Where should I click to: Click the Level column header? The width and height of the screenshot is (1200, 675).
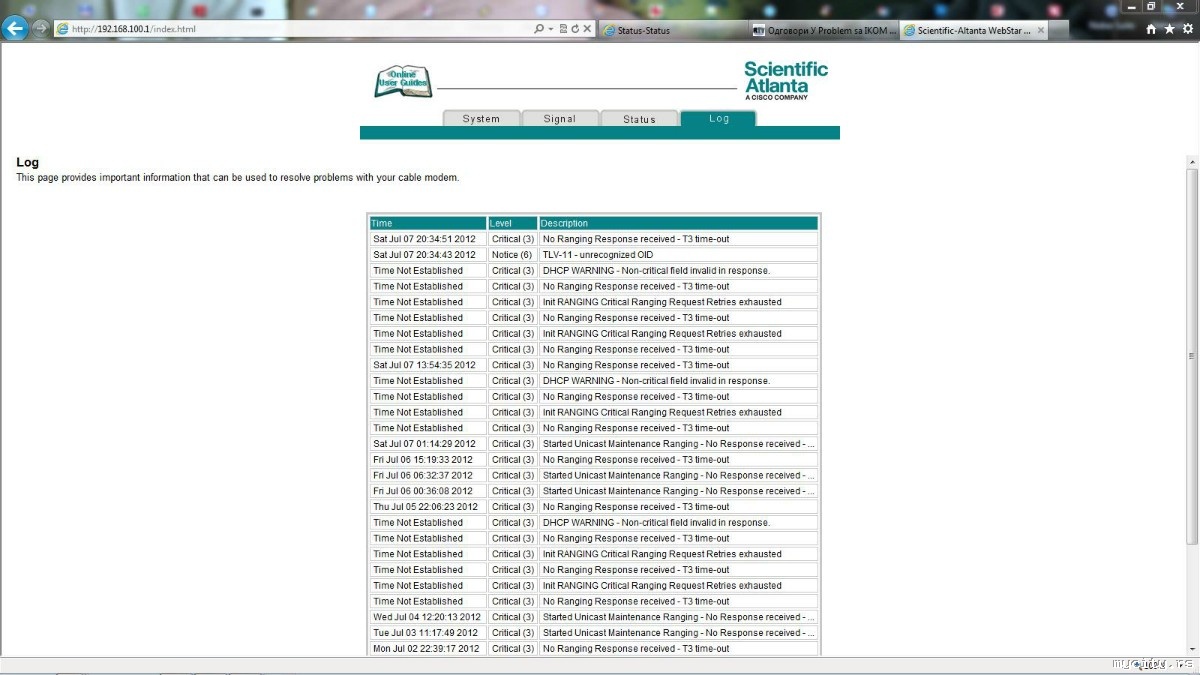513,223
